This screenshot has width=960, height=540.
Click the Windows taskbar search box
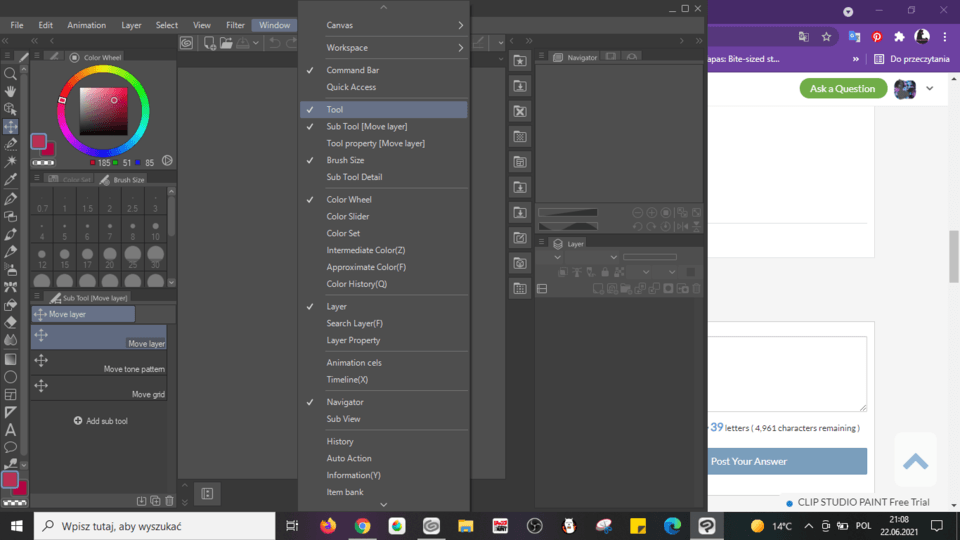tap(155, 526)
